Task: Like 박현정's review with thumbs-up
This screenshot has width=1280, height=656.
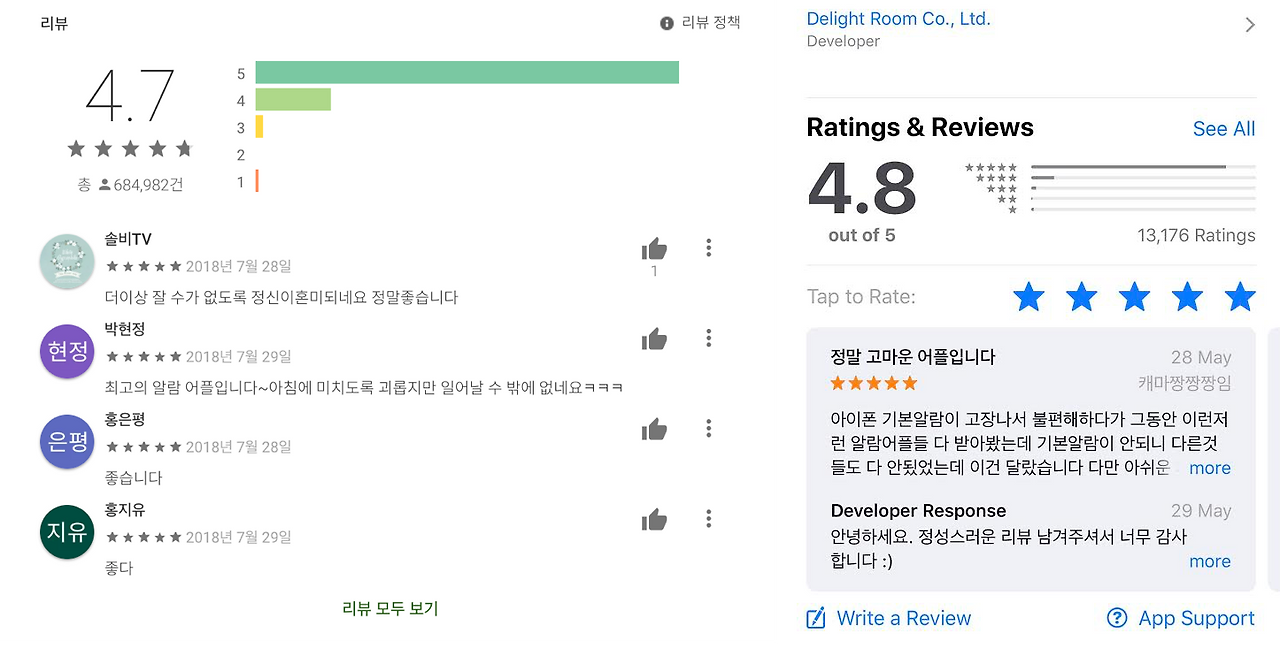Action: (x=654, y=339)
